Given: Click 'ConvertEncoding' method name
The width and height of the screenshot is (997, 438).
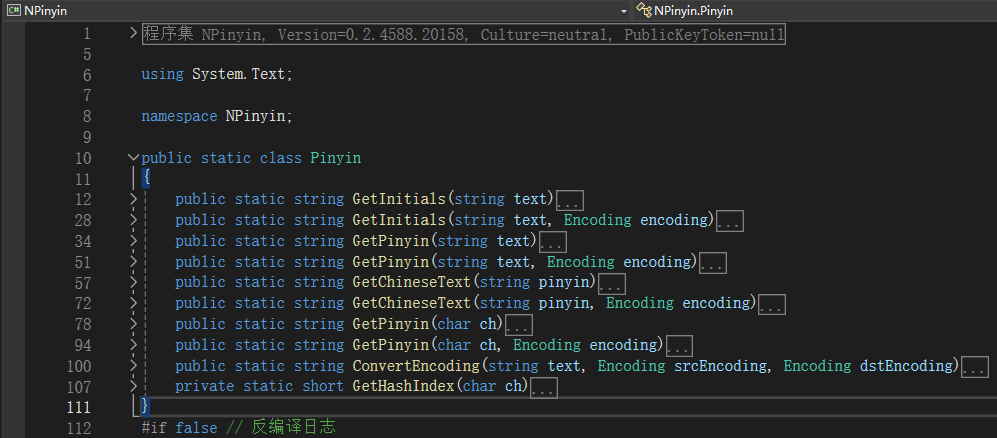Looking at the screenshot, I should [x=416, y=366].
